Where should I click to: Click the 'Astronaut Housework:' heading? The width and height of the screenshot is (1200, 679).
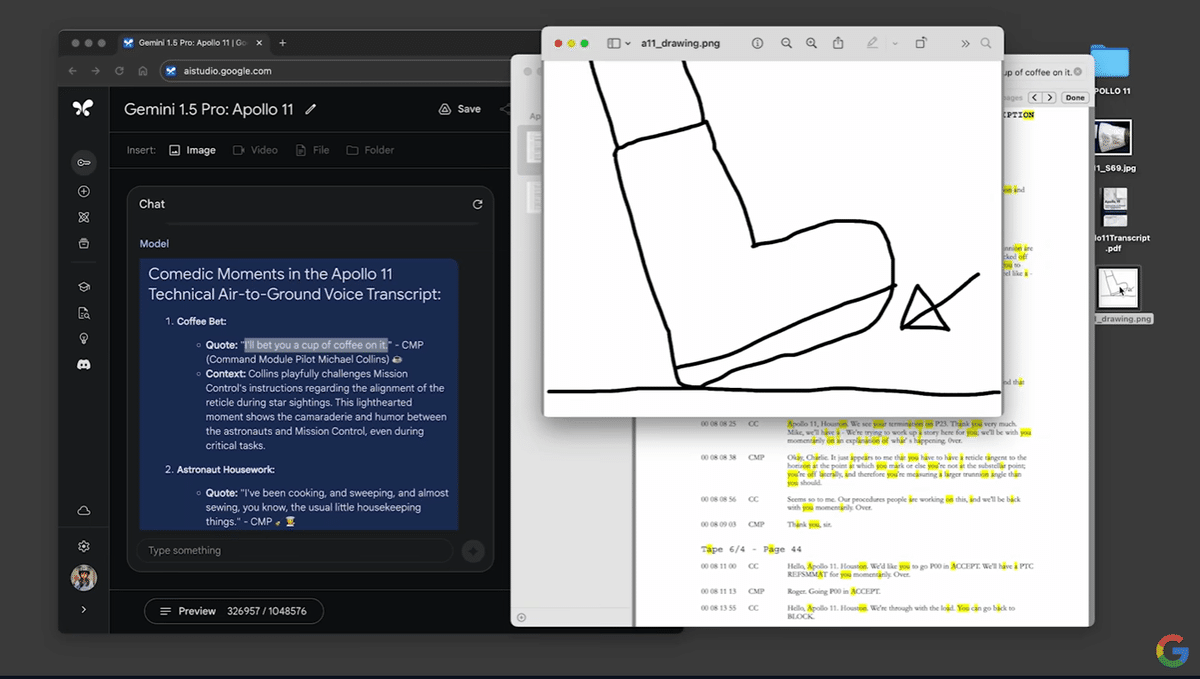(x=225, y=470)
